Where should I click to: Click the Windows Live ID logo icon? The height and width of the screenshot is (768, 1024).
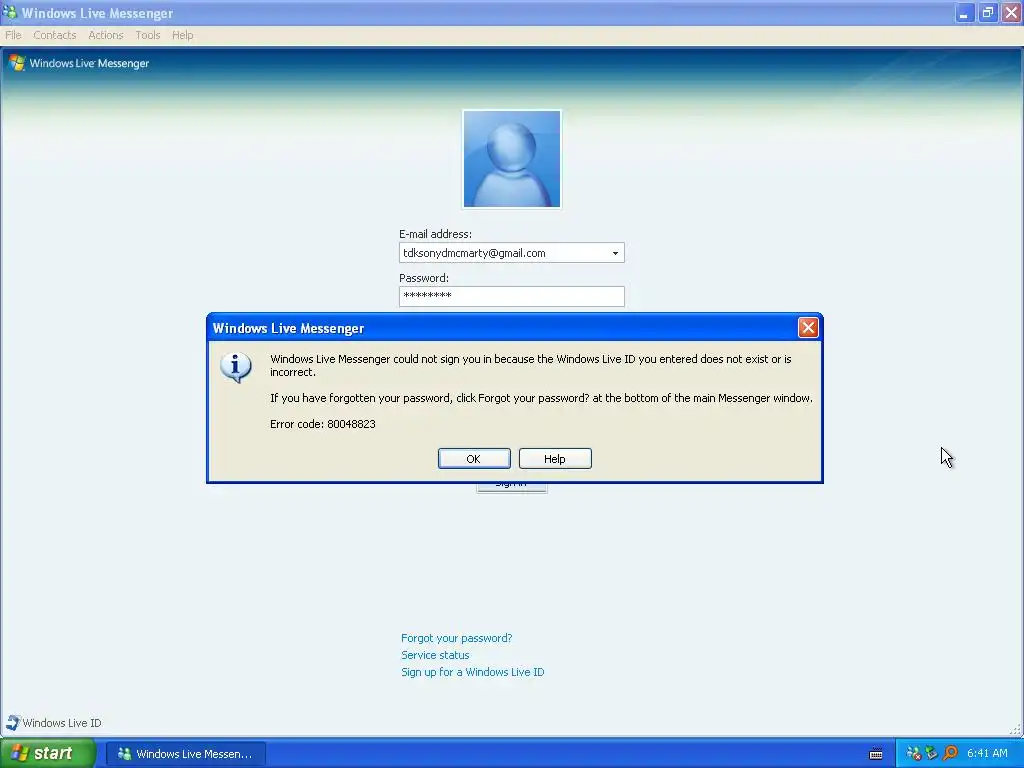[x=12, y=722]
